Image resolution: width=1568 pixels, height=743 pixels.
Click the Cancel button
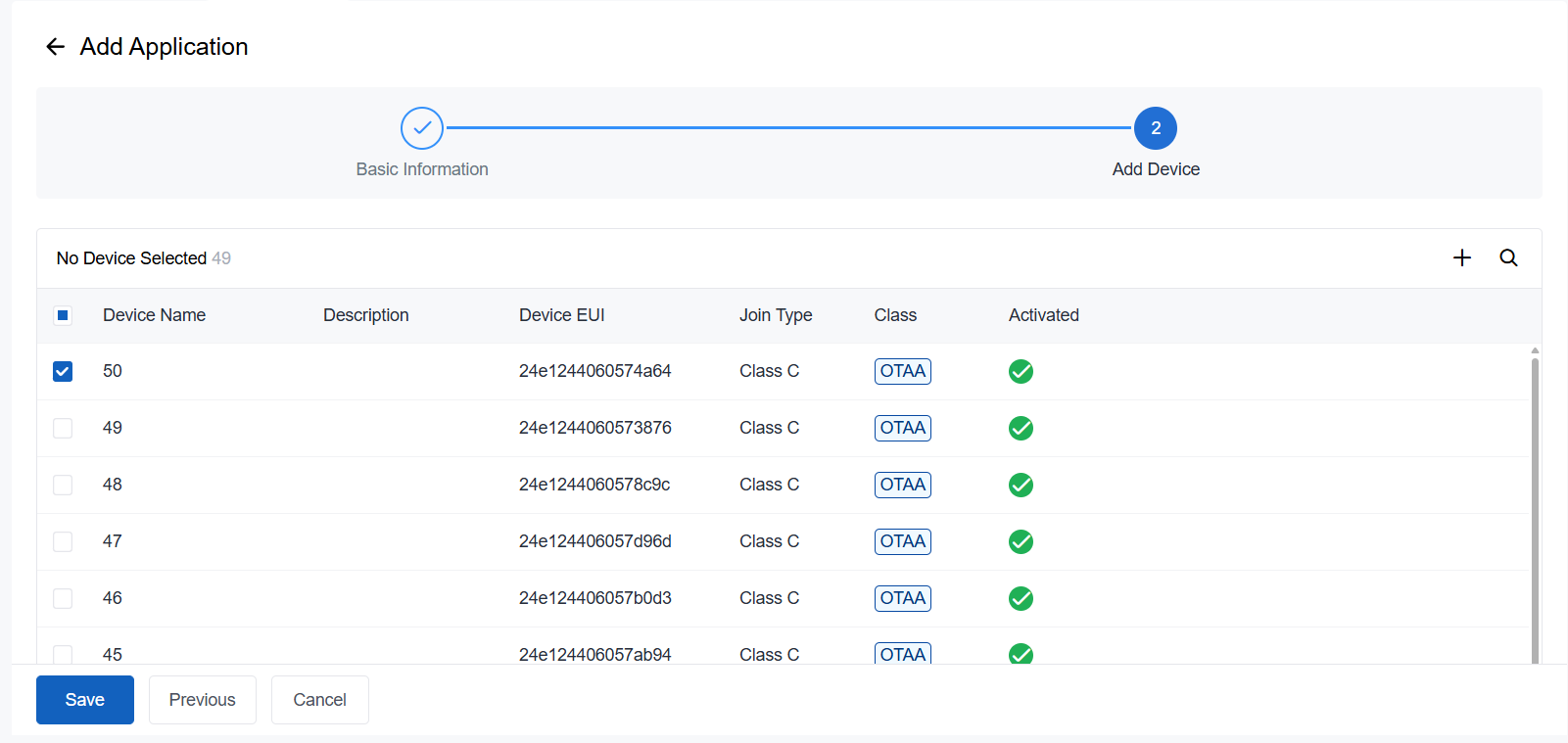320,700
